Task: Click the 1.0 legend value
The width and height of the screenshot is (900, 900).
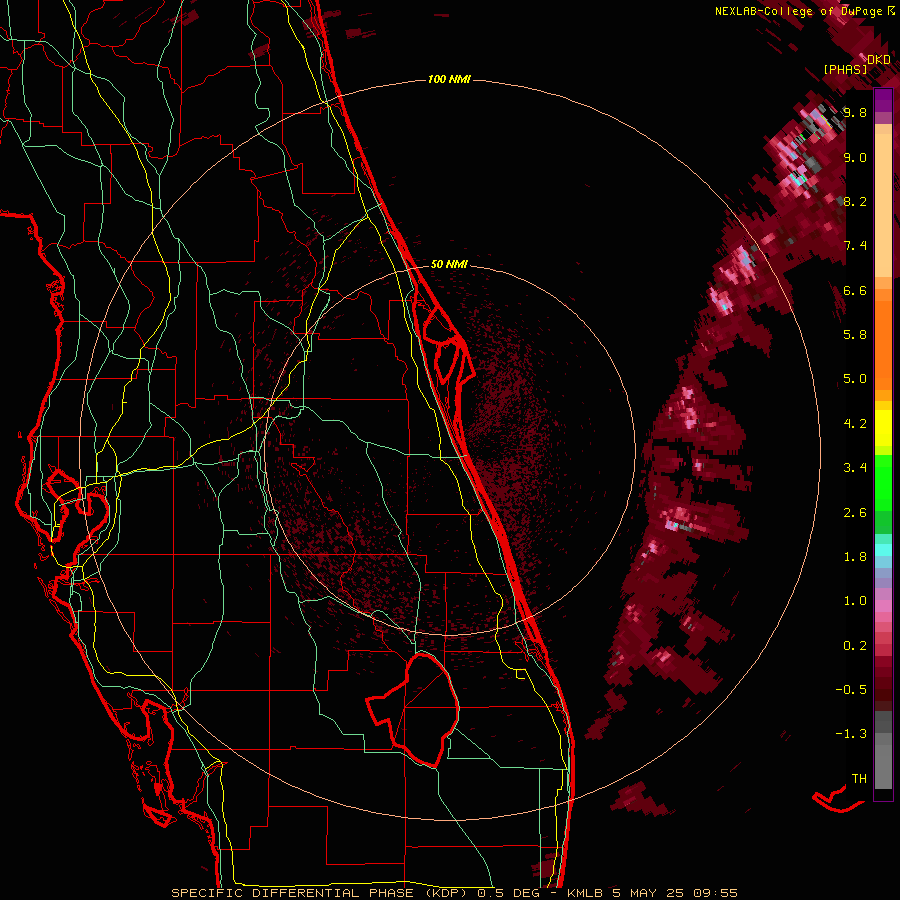Action: pos(855,601)
